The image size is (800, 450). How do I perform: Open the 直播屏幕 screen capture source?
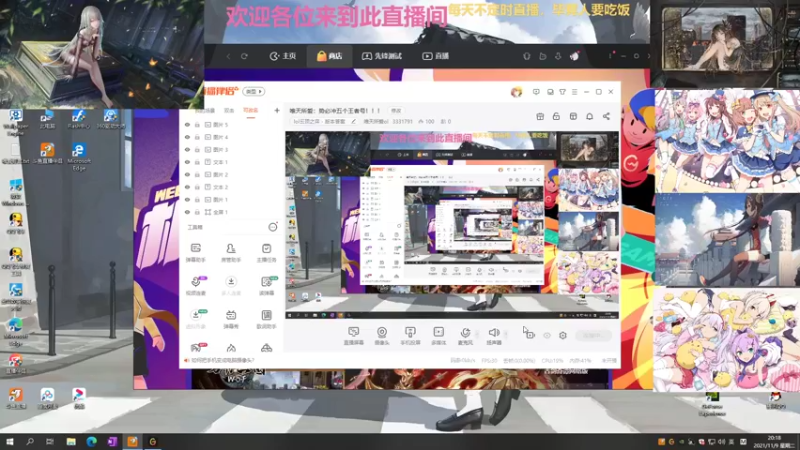354,336
